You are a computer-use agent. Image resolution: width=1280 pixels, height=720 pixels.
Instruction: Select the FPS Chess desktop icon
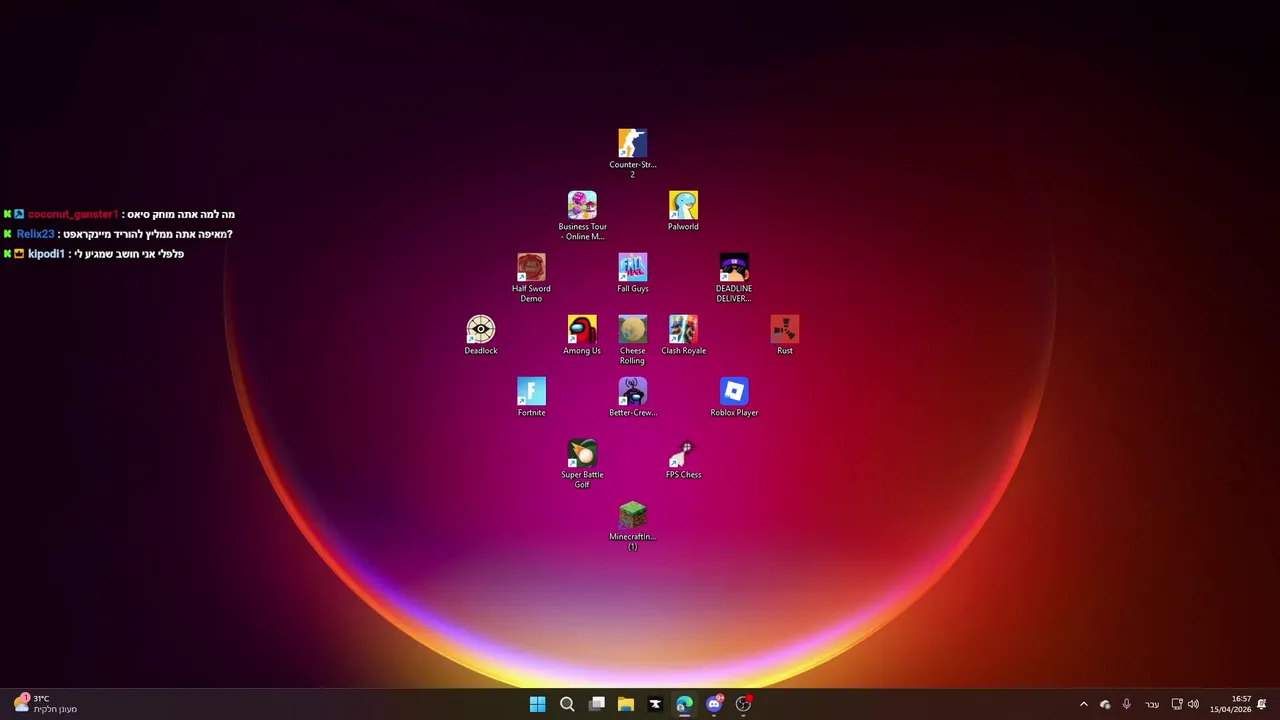click(x=683, y=459)
